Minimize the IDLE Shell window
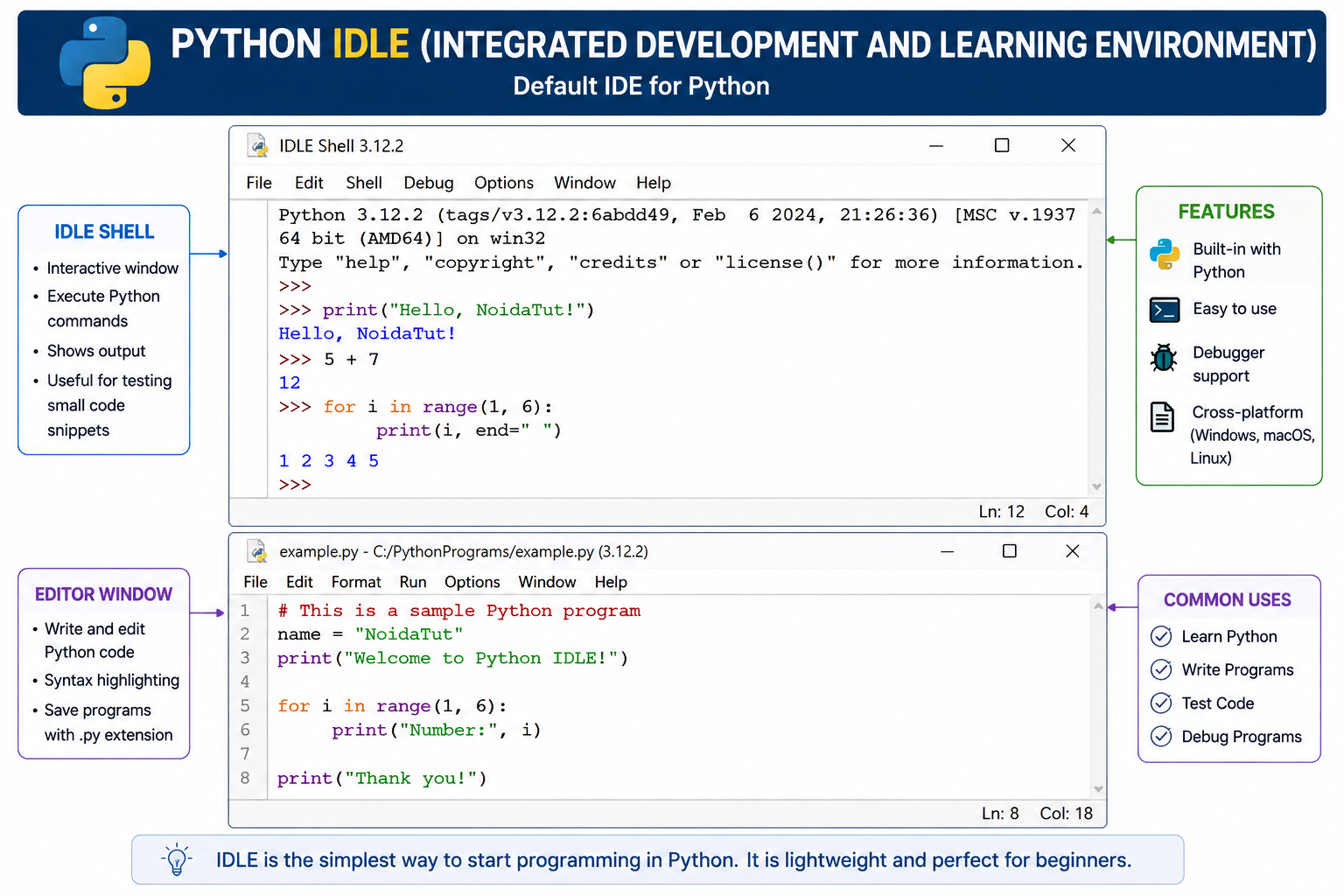Image resolution: width=1344 pixels, height=896 pixels. pyautogui.click(x=936, y=145)
